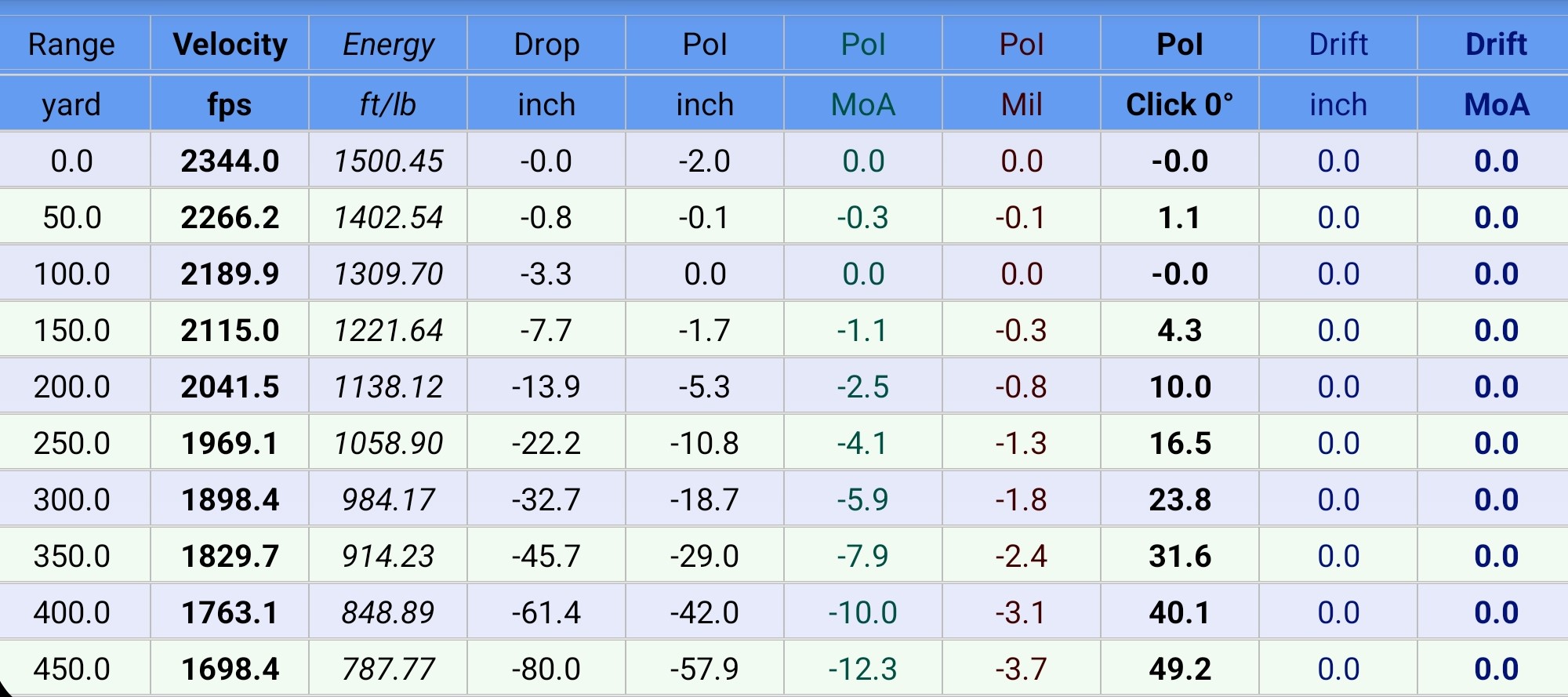Click the PoI Mil value -2.4
Image resolution: width=1568 pixels, height=697 pixels.
pyautogui.click(x=1022, y=557)
